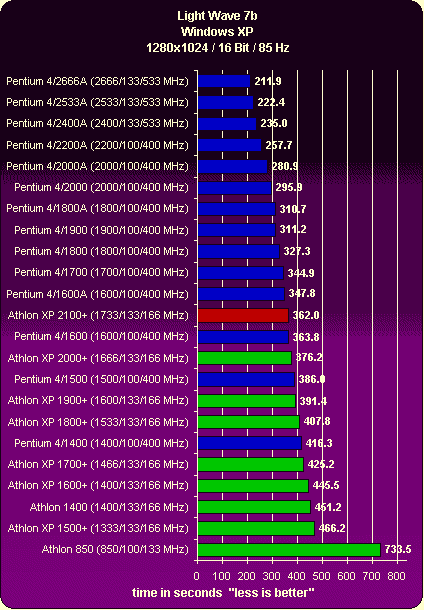Select the Pentium 4/2200A row label
Image resolution: width=424 pixels, height=610 pixels.
(97, 145)
